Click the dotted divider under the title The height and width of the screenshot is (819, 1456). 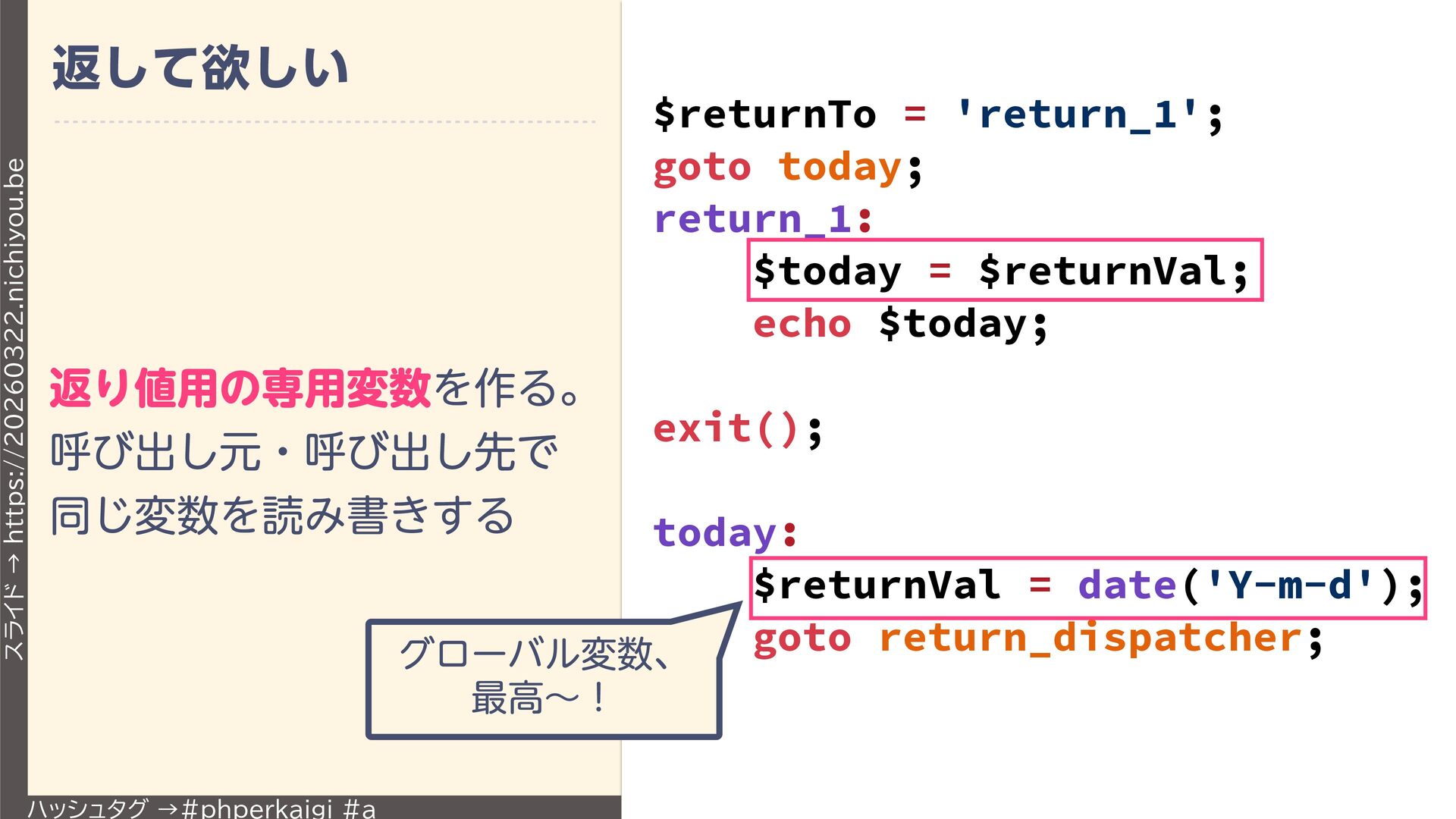pyautogui.click(x=325, y=121)
